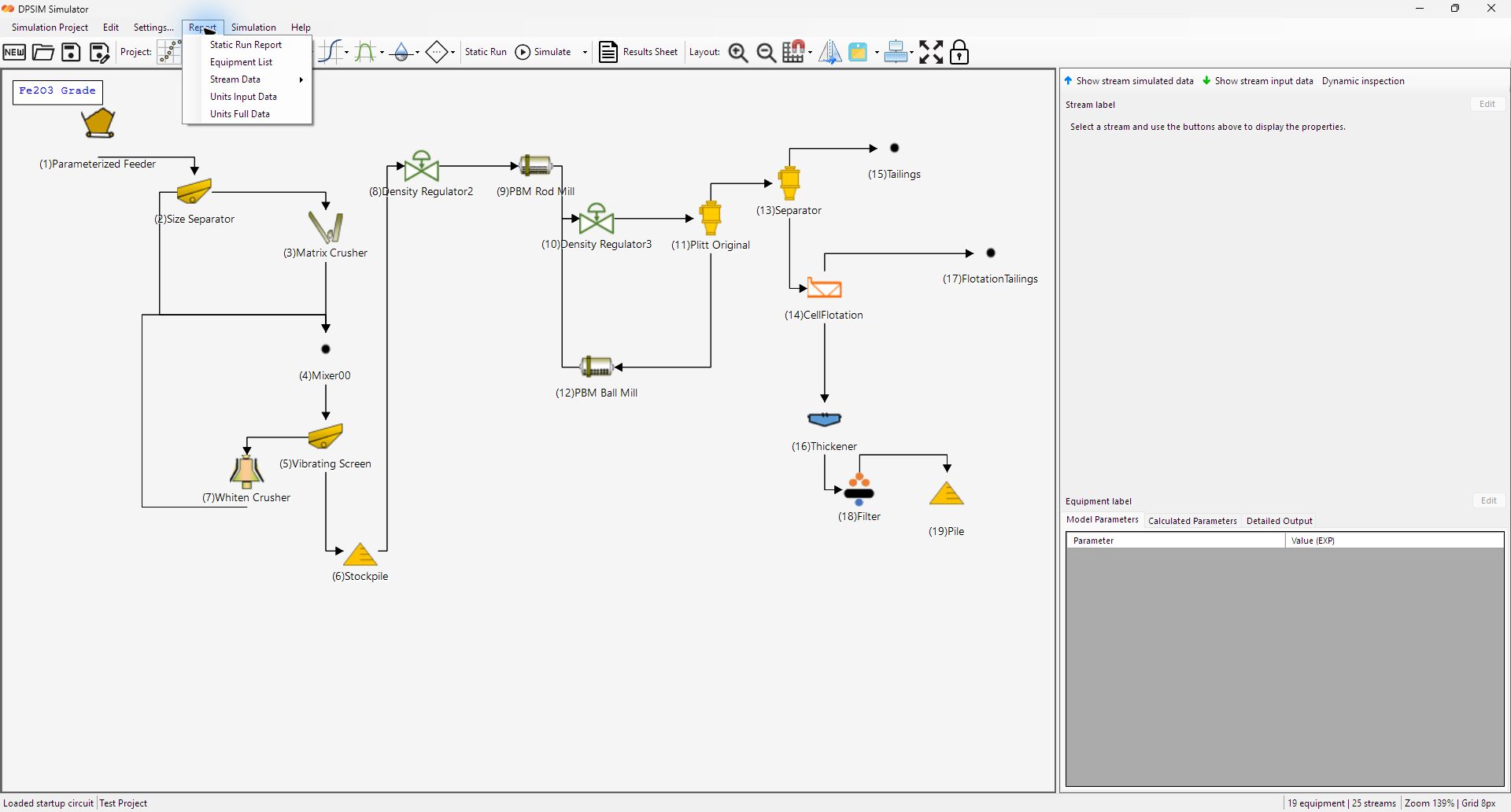Select the Stockpile triangle icon
Screen dimensions: 1511x812
[360, 555]
